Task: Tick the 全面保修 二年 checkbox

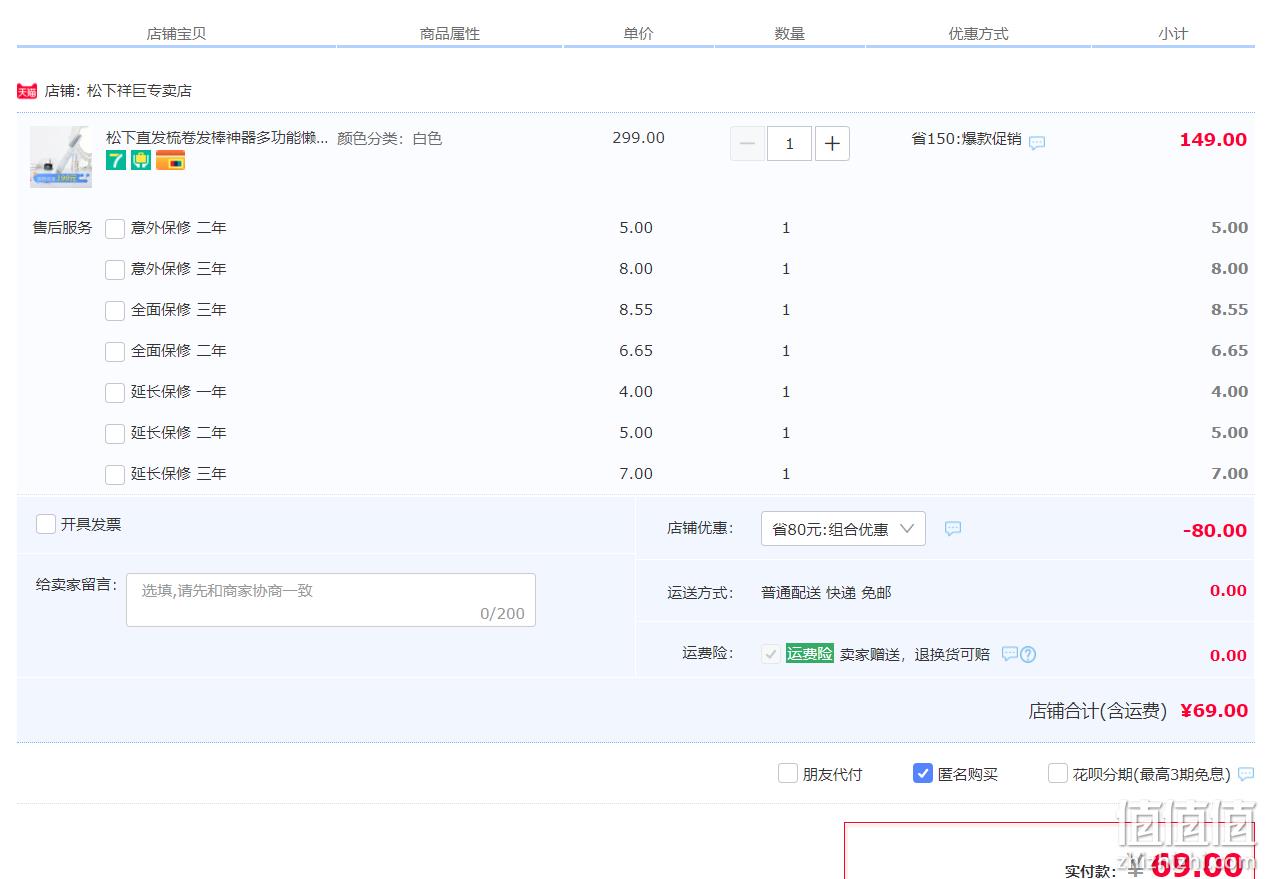Action: tap(115, 351)
